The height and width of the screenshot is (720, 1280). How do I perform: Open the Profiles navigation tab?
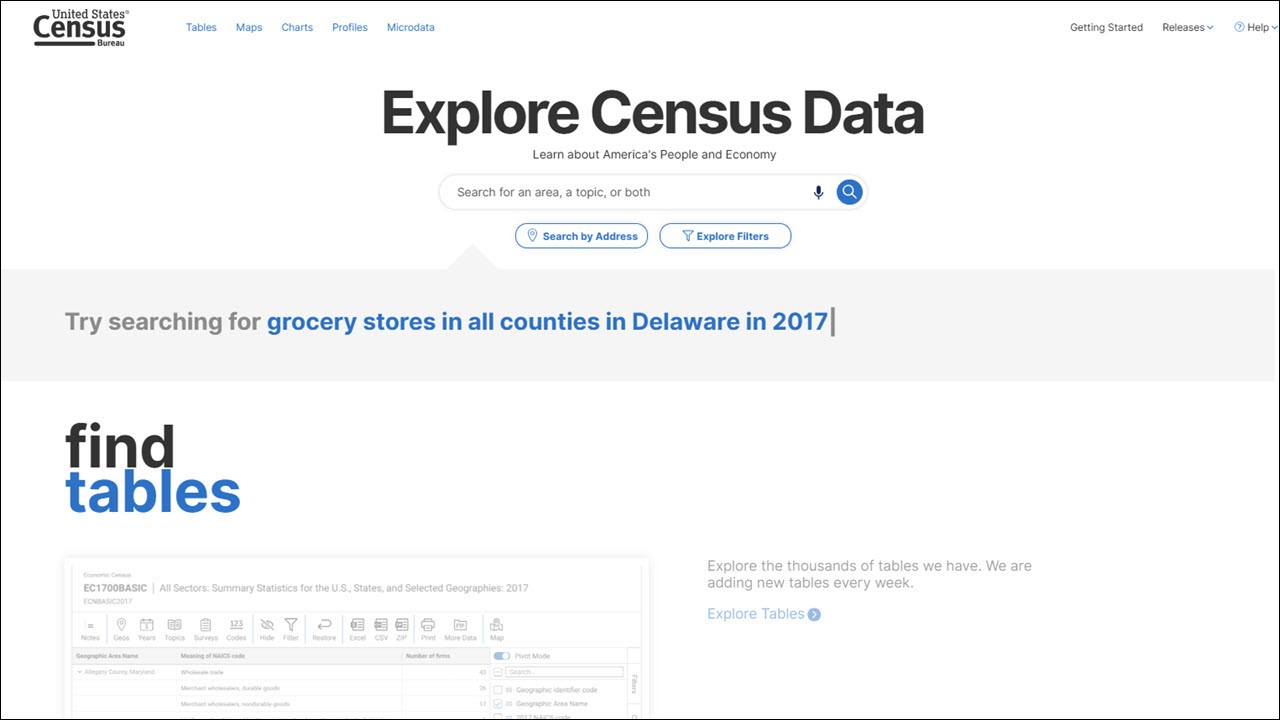click(350, 28)
